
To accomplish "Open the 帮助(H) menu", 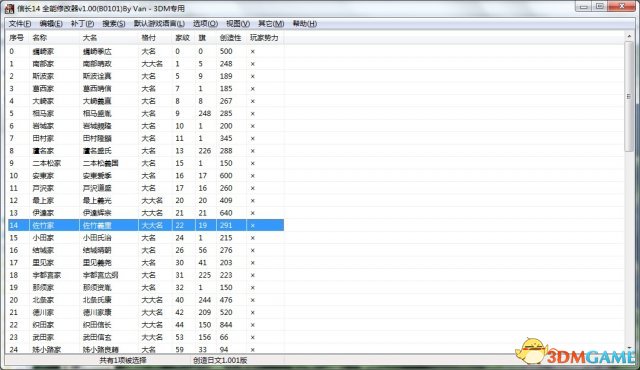I will pos(304,24).
